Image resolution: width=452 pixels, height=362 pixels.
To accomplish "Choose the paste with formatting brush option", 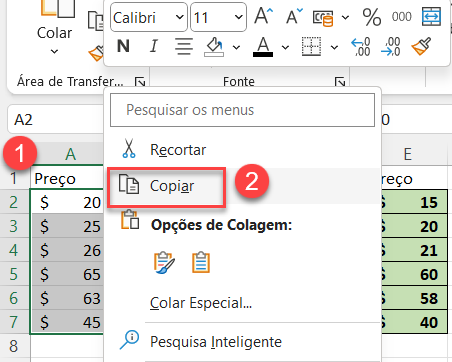I will [x=164, y=263].
